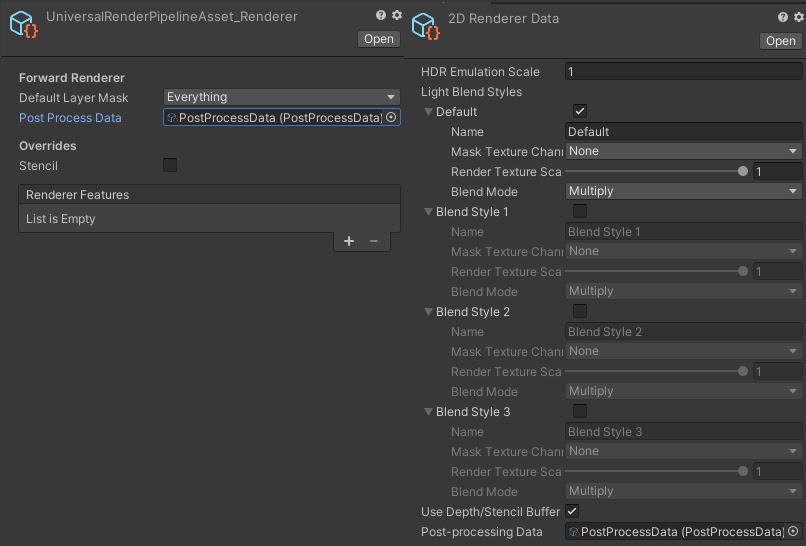Enable the Blend Style 1 checkbox
806x546 pixels.
580,211
